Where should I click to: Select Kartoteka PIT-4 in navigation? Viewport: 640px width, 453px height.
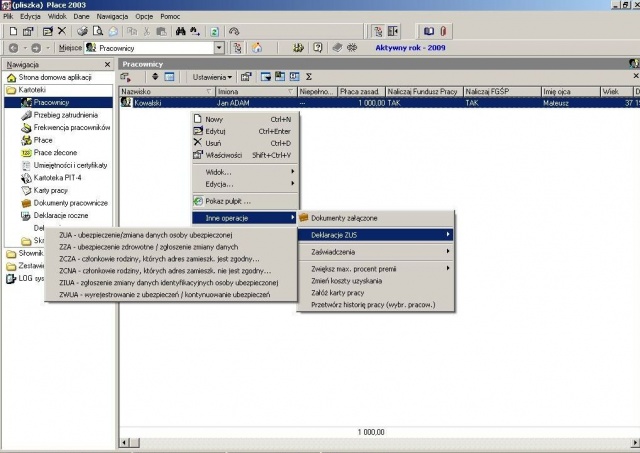[x=58, y=178]
